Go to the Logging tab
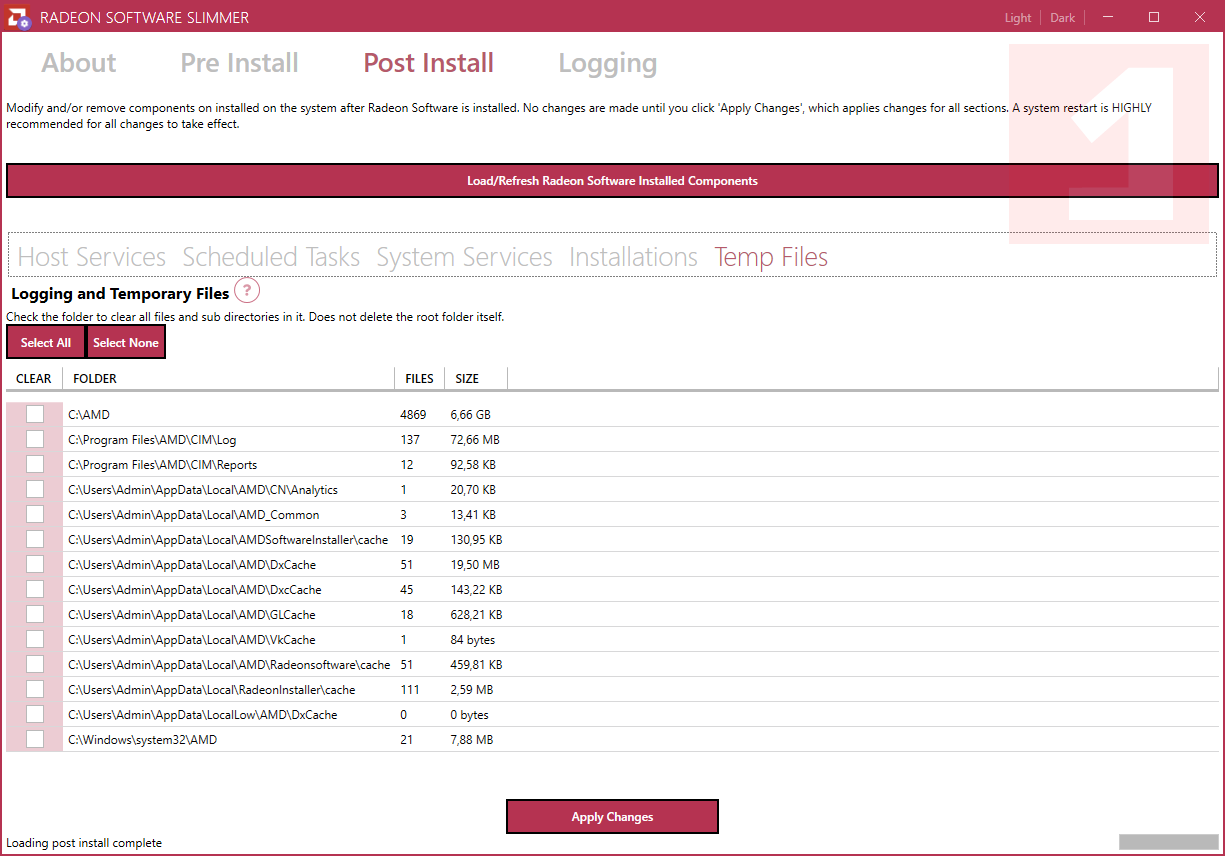The height and width of the screenshot is (856, 1225). [x=607, y=64]
